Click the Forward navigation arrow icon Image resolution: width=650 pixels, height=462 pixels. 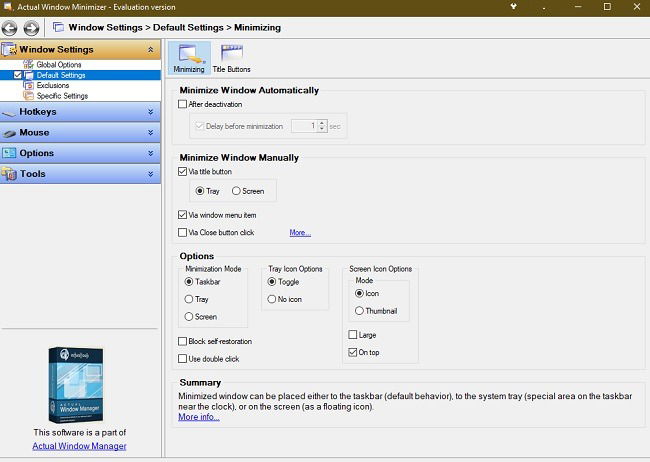[x=31, y=28]
